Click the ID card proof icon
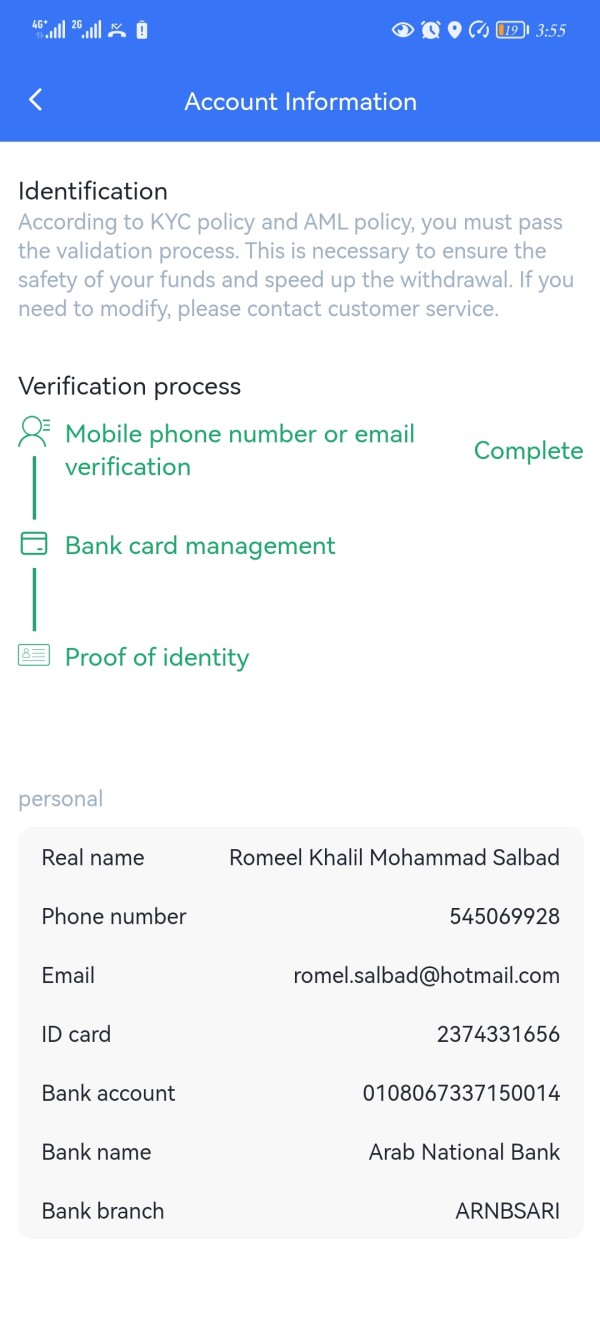600x1327 pixels. (x=34, y=656)
